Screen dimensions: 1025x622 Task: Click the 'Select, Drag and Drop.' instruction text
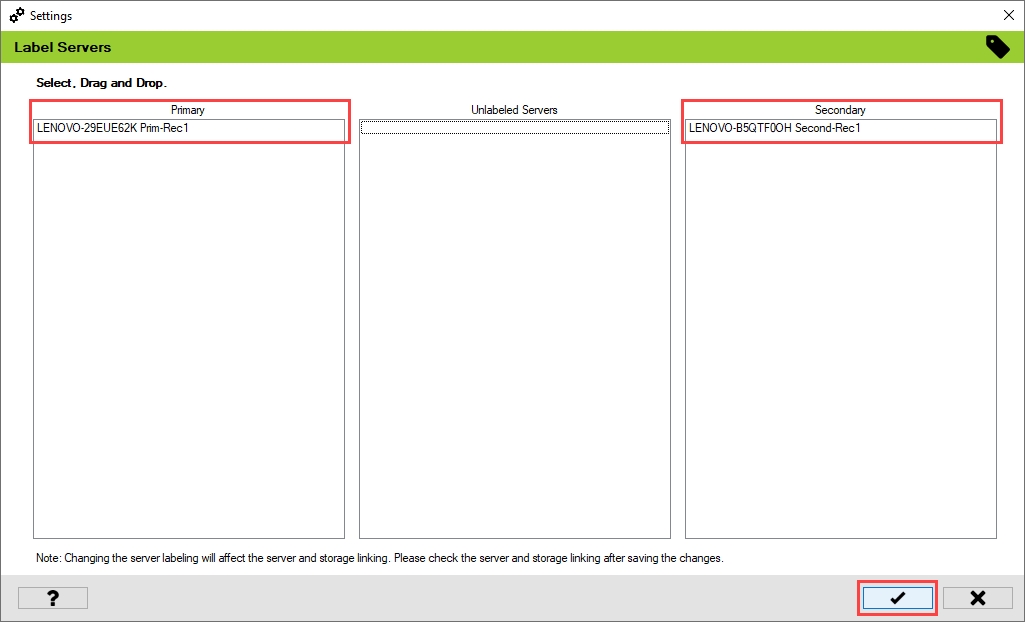(101, 82)
